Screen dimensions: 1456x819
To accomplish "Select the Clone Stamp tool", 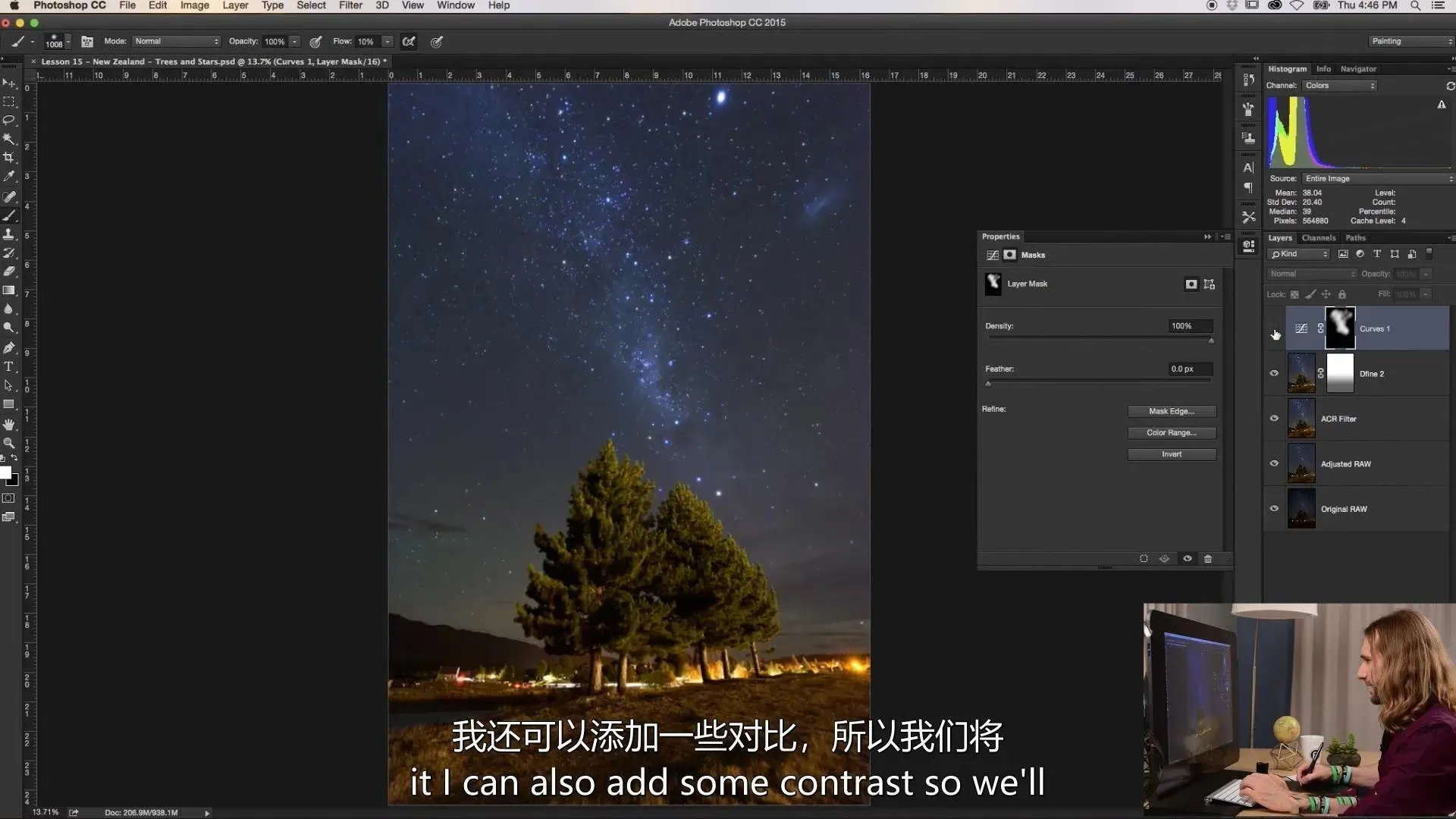I will click(9, 234).
